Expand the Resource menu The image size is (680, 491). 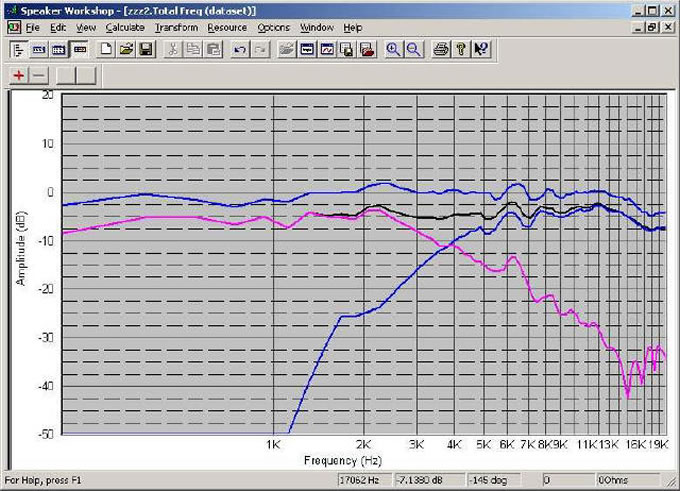[x=227, y=27]
